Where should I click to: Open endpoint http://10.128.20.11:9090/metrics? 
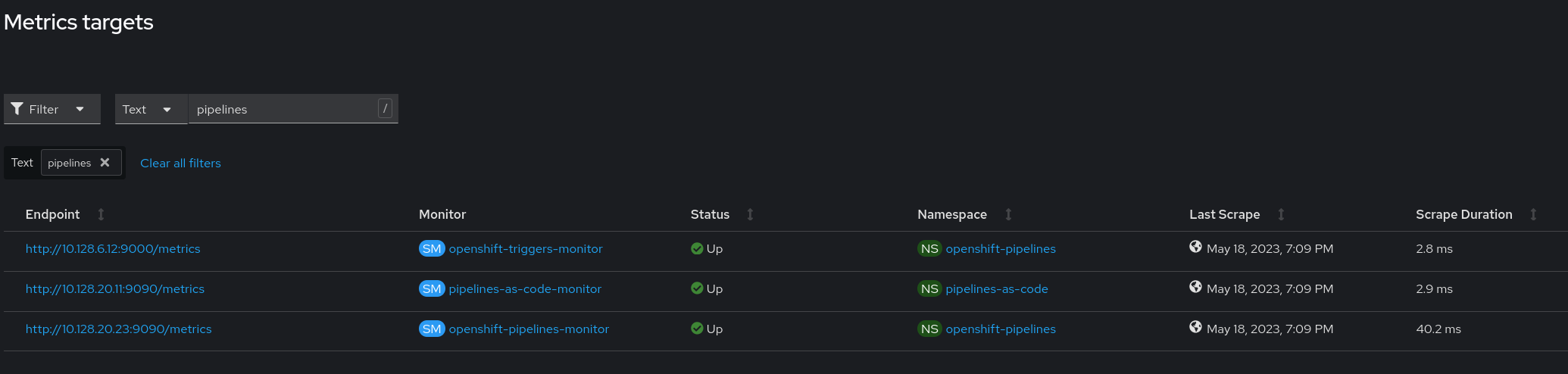(x=115, y=289)
